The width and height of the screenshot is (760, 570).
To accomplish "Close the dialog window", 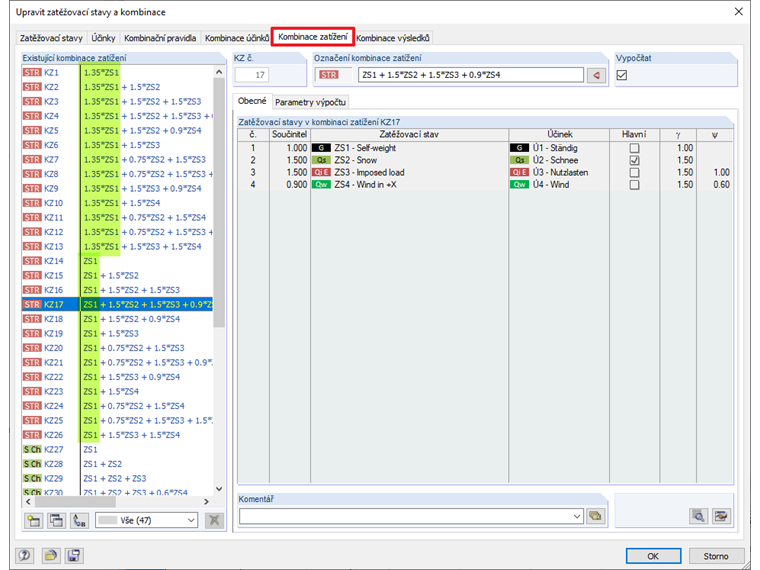I will click(x=738, y=12).
